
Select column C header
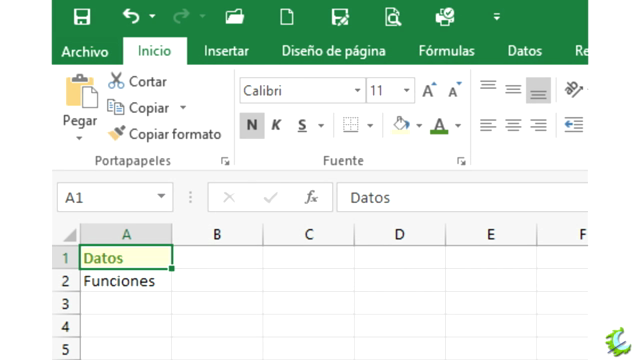(309, 235)
